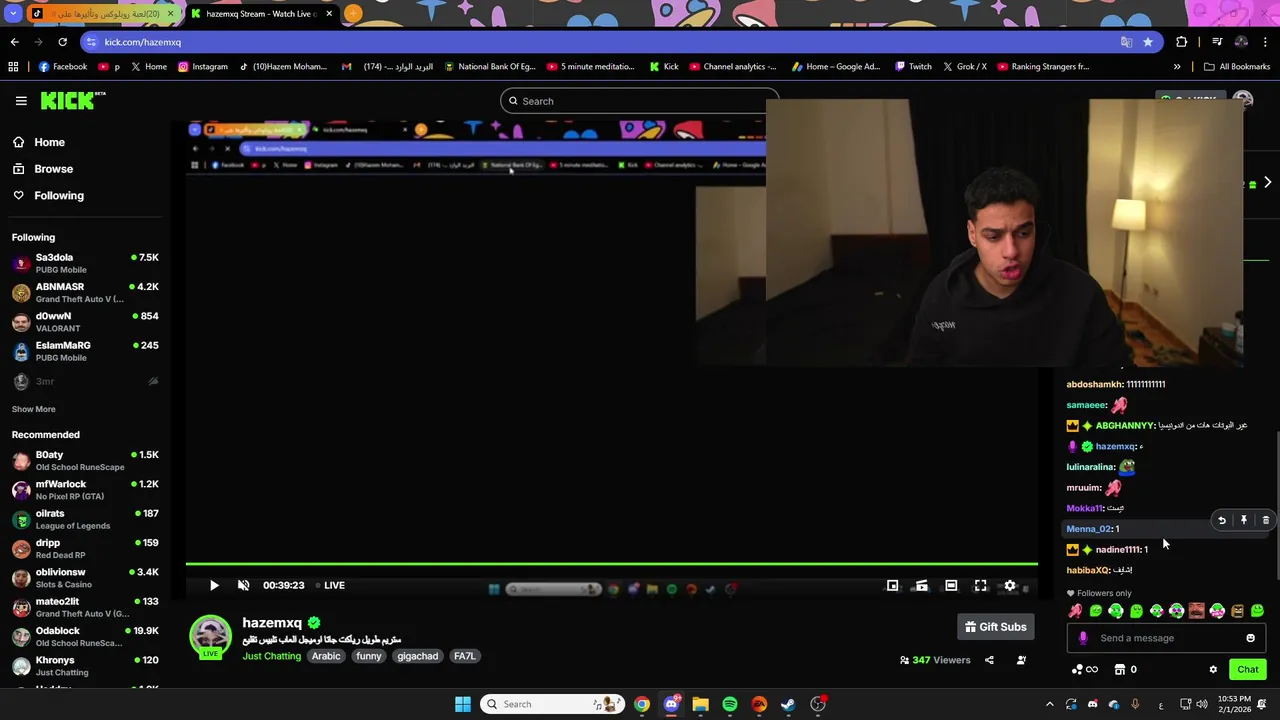This screenshot has height=720, width=1280.
Task: Open ABNMASR followed channel
Action: 85,292
